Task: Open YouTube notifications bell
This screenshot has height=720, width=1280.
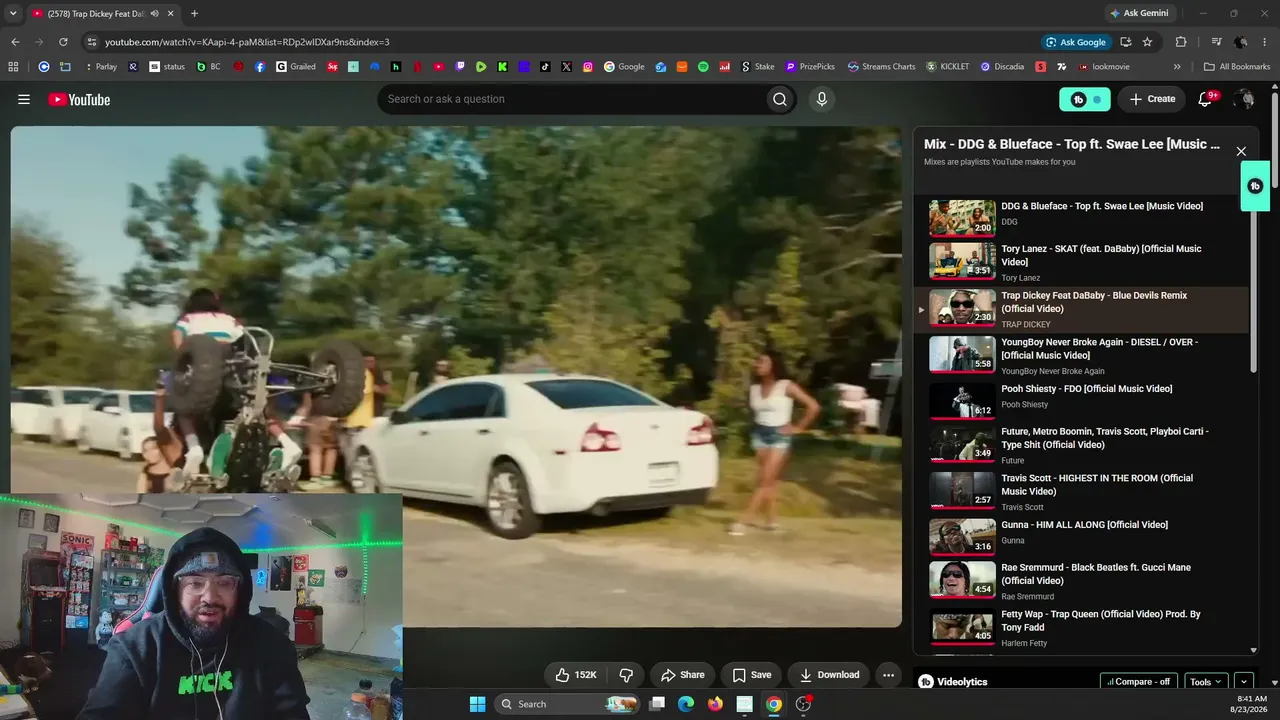Action: pyautogui.click(x=1206, y=99)
